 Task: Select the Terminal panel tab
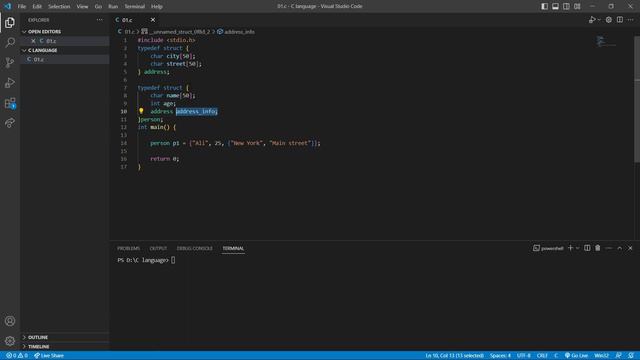[233, 248]
